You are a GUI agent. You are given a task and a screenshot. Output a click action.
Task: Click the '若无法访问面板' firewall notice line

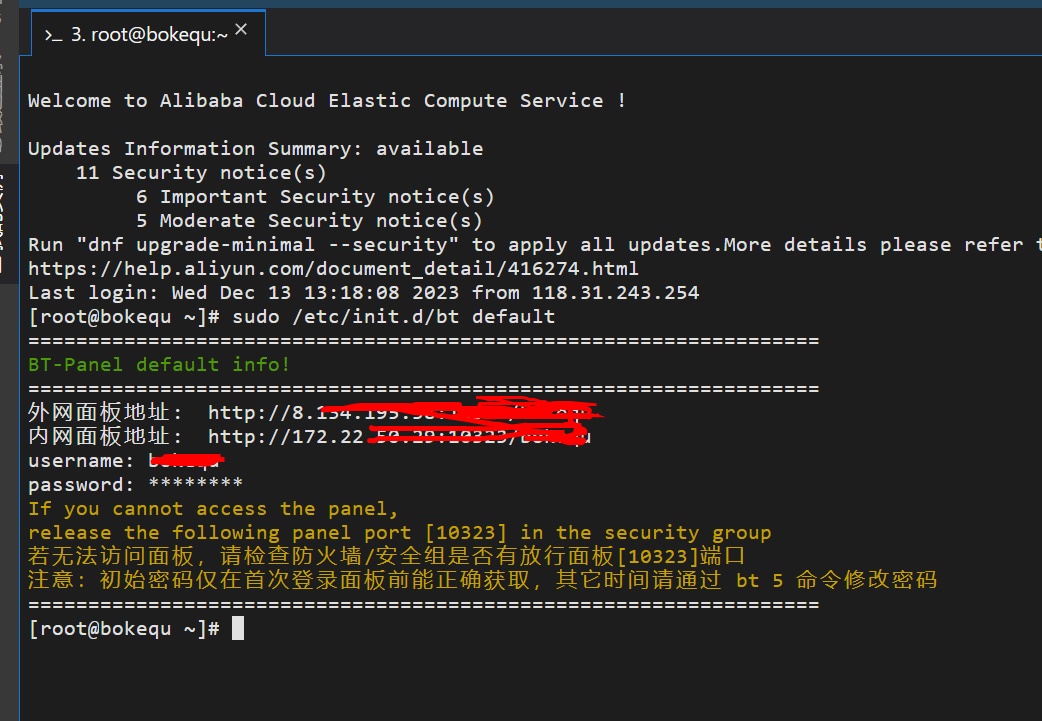pos(387,556)
